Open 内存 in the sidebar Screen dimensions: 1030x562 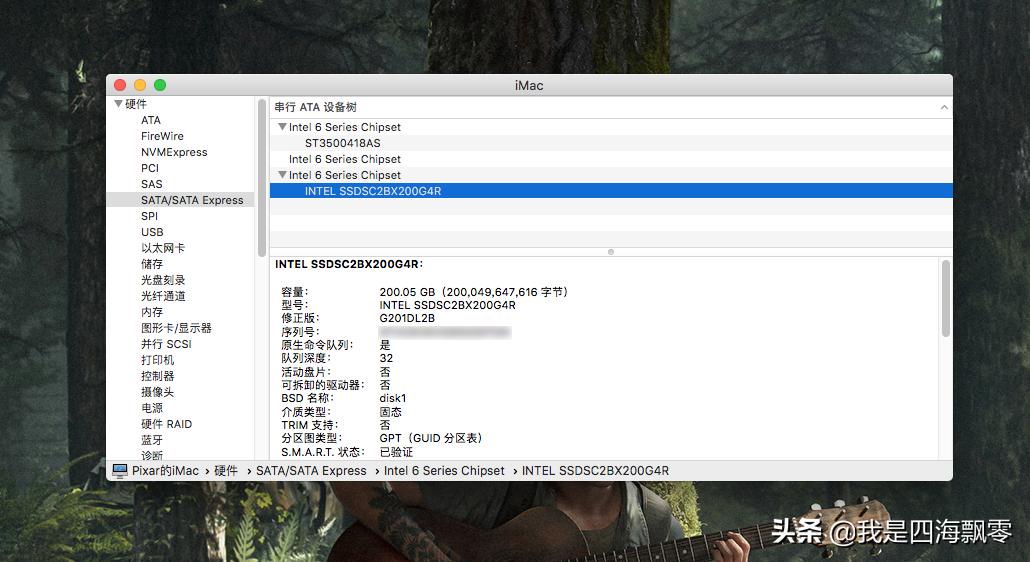click(x=152, y=312)
